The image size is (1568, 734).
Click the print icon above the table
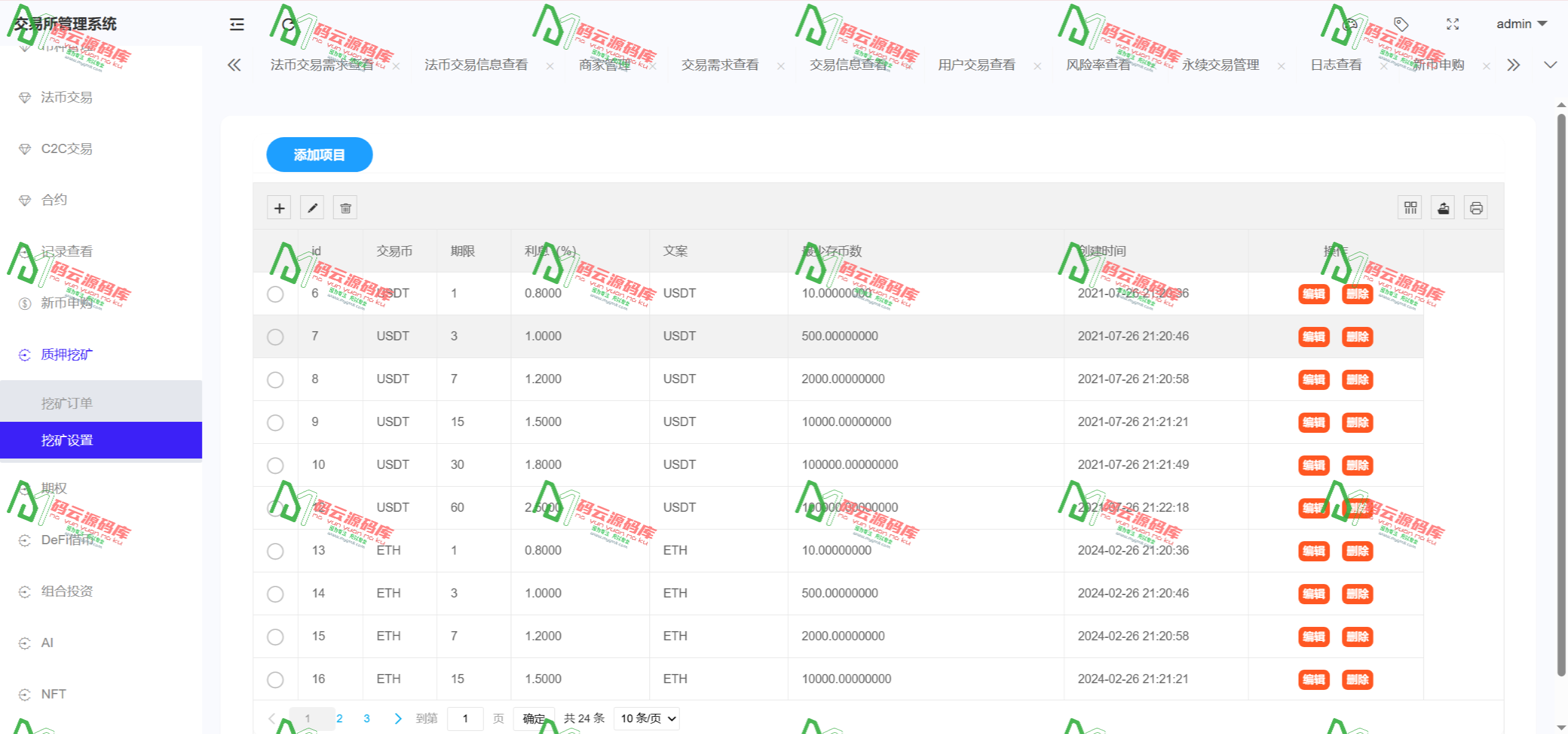pyautogui.click(x=1476, y=207)
